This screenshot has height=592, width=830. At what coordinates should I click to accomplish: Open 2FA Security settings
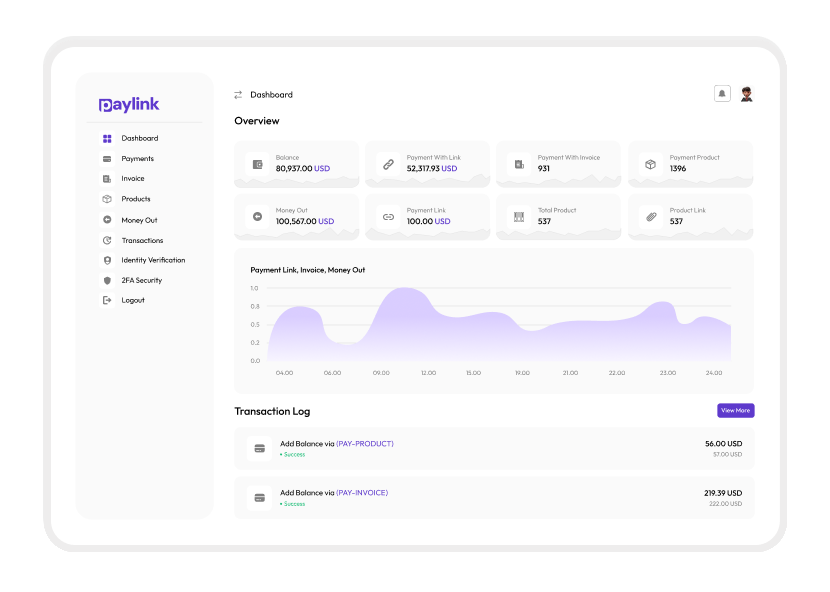pos(141,281)
